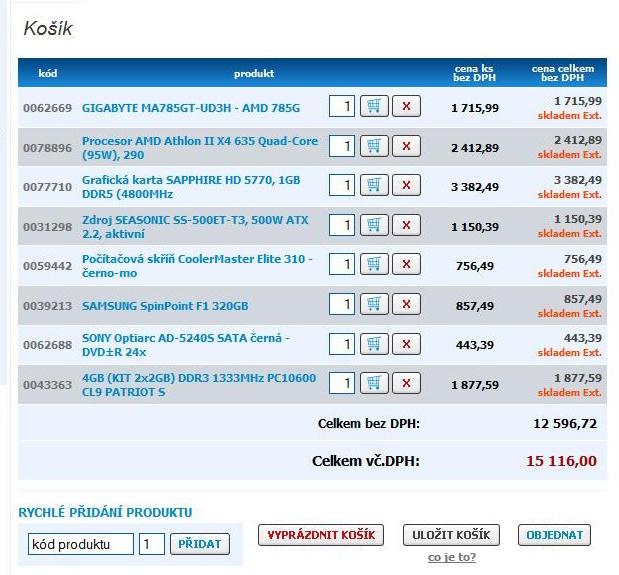619x575 pixels.
Task: Focus the 'kód produktu' input field
Action: pyautogui.click(x=81, y=544)
